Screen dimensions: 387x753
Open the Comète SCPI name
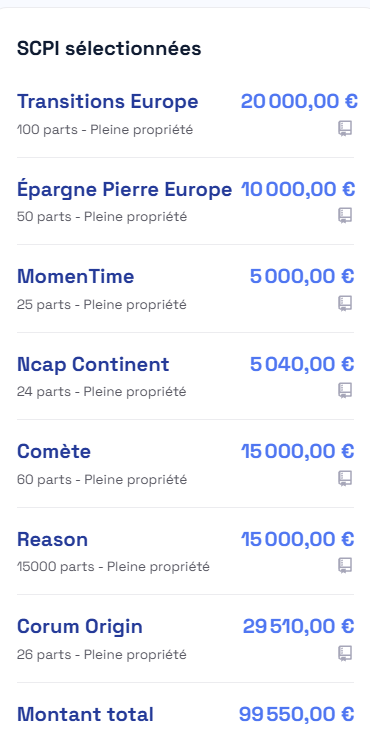click(x=54, y=451)
